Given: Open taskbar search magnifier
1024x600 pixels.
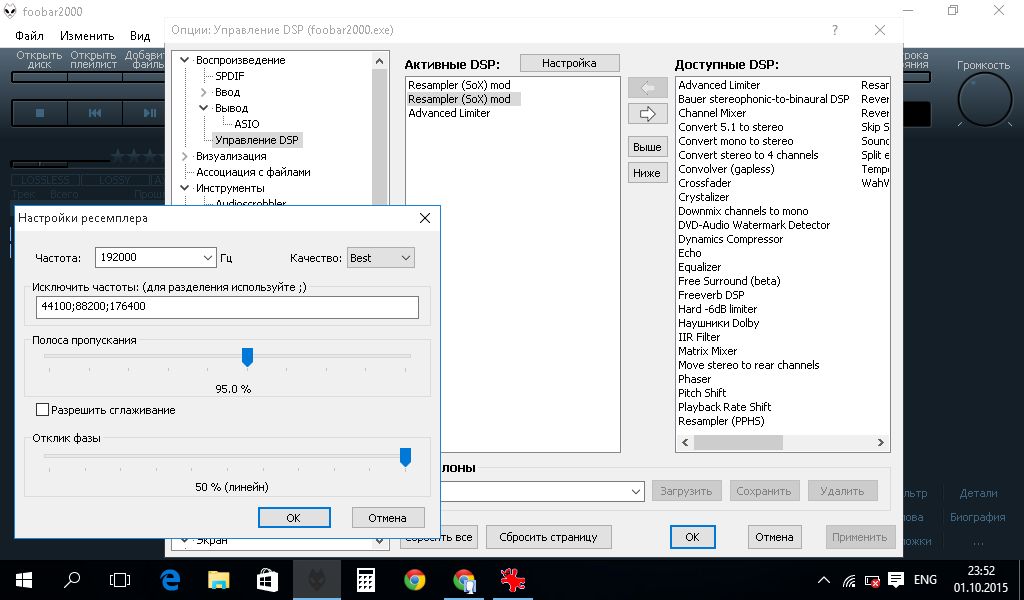Looking at the screenshot, I should coord(72,580).
